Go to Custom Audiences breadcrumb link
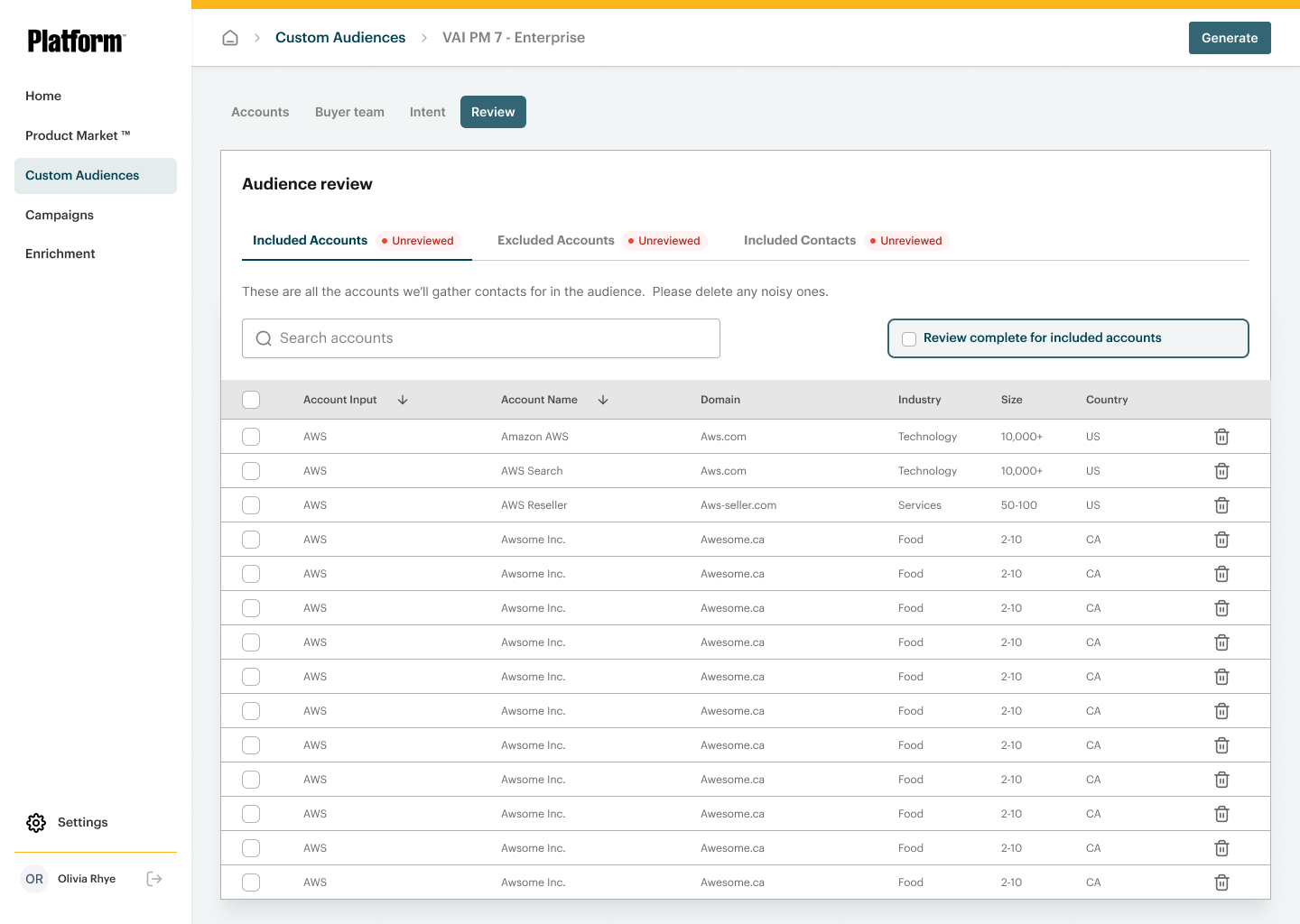Image resolution: width=1300 pixels, height=924 pixels. pos(340,38)
